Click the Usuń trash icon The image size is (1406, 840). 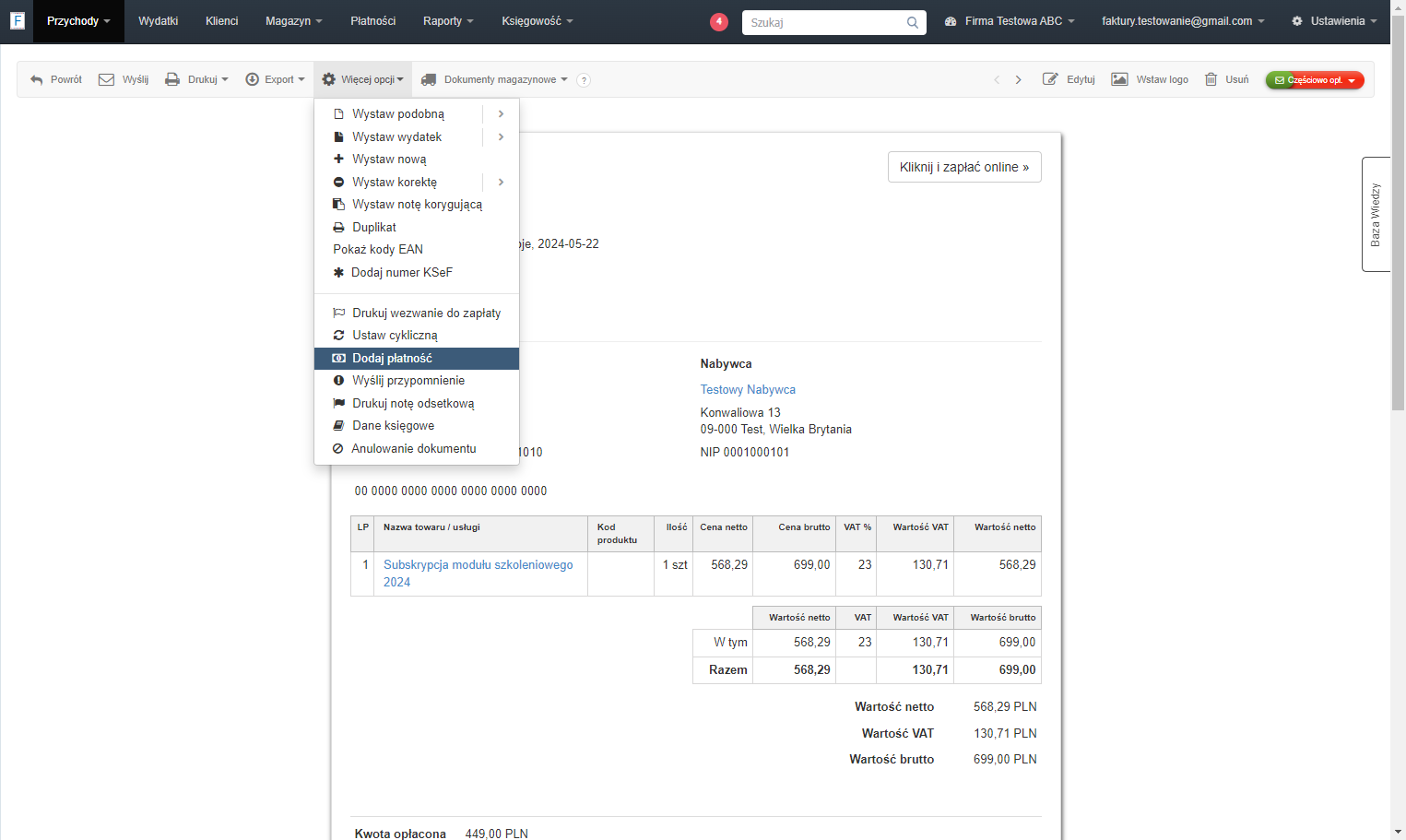(x=1211, y=79)
